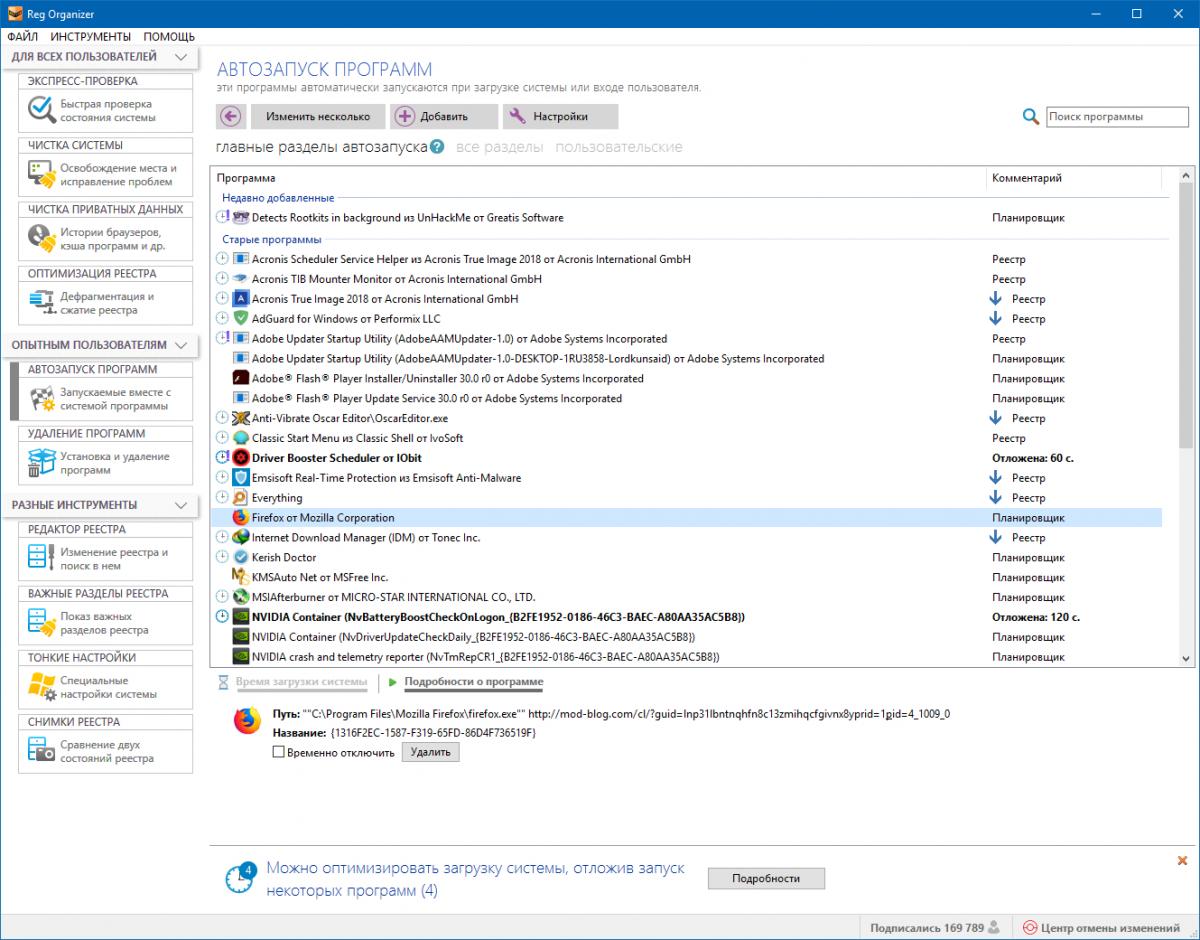The width and height of the screenshot is (1200, 940).
Task: Click the Центр отмены изменений icon
Action: [1030, 928]
